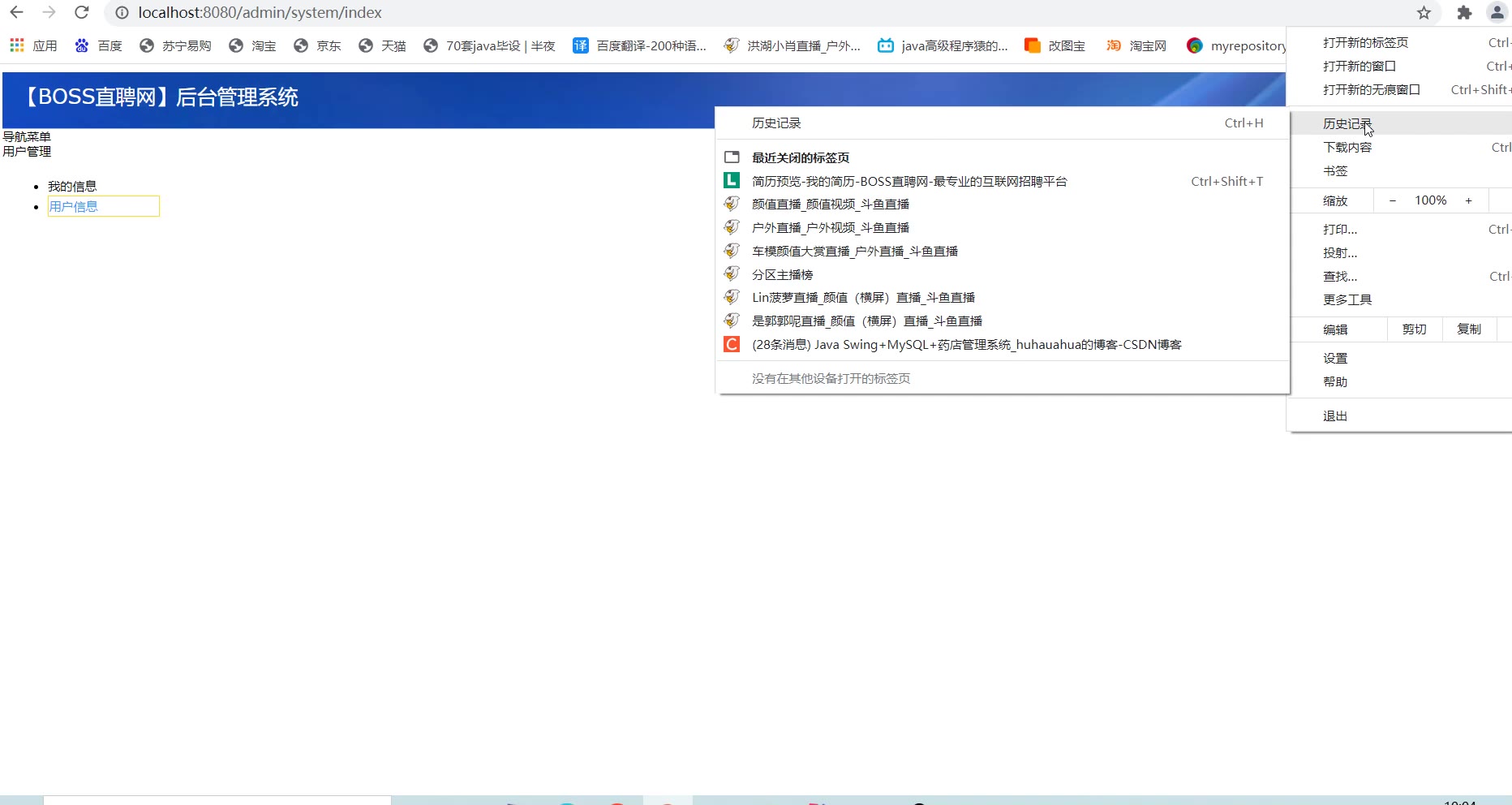
Task: Open the 改图宝 bookmark
Action: [x=1055, y=45]
